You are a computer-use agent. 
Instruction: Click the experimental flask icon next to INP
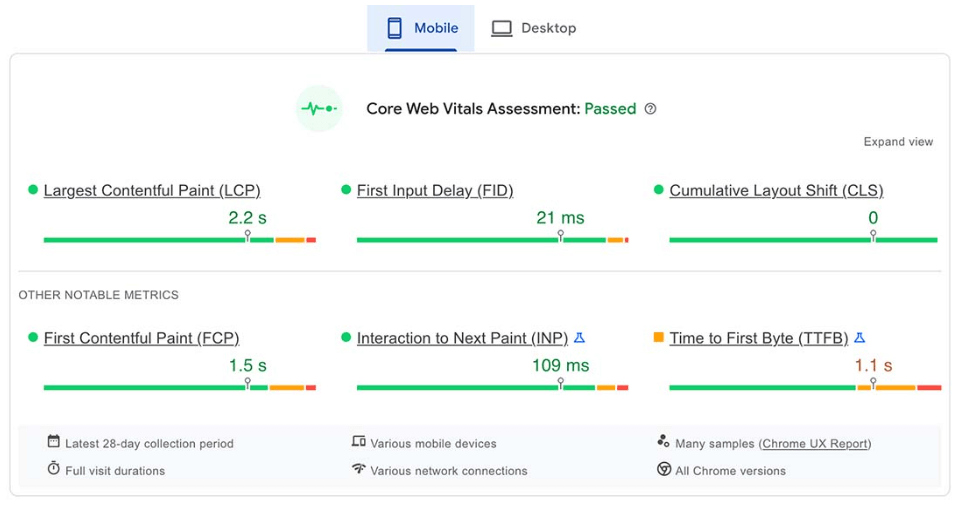(579, 338)
